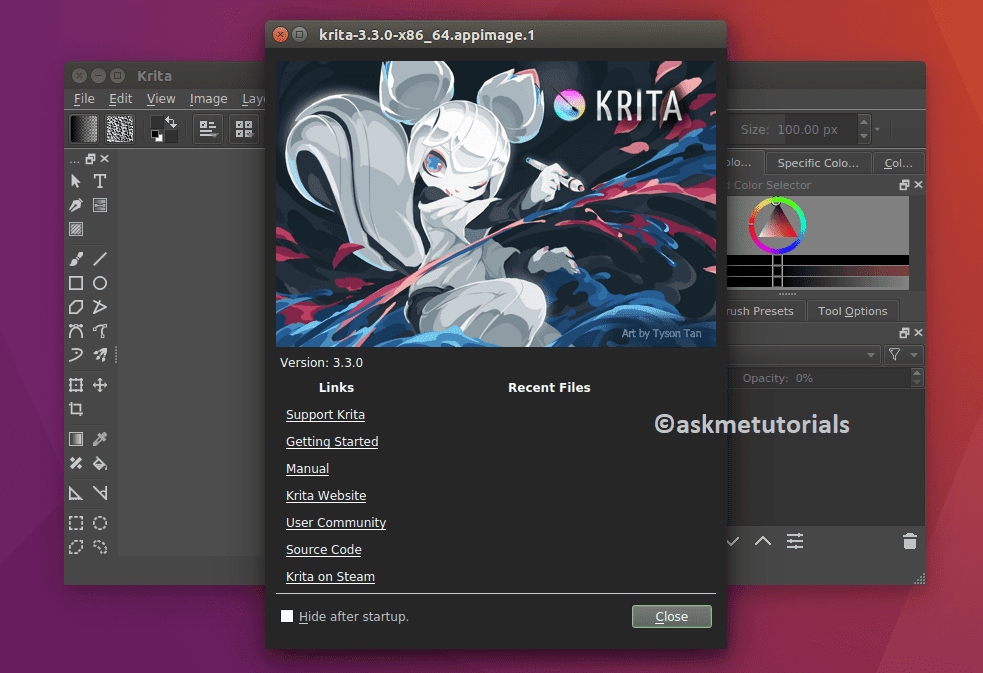
Task: Select the Polygon tool
Action: coord(76,306)
